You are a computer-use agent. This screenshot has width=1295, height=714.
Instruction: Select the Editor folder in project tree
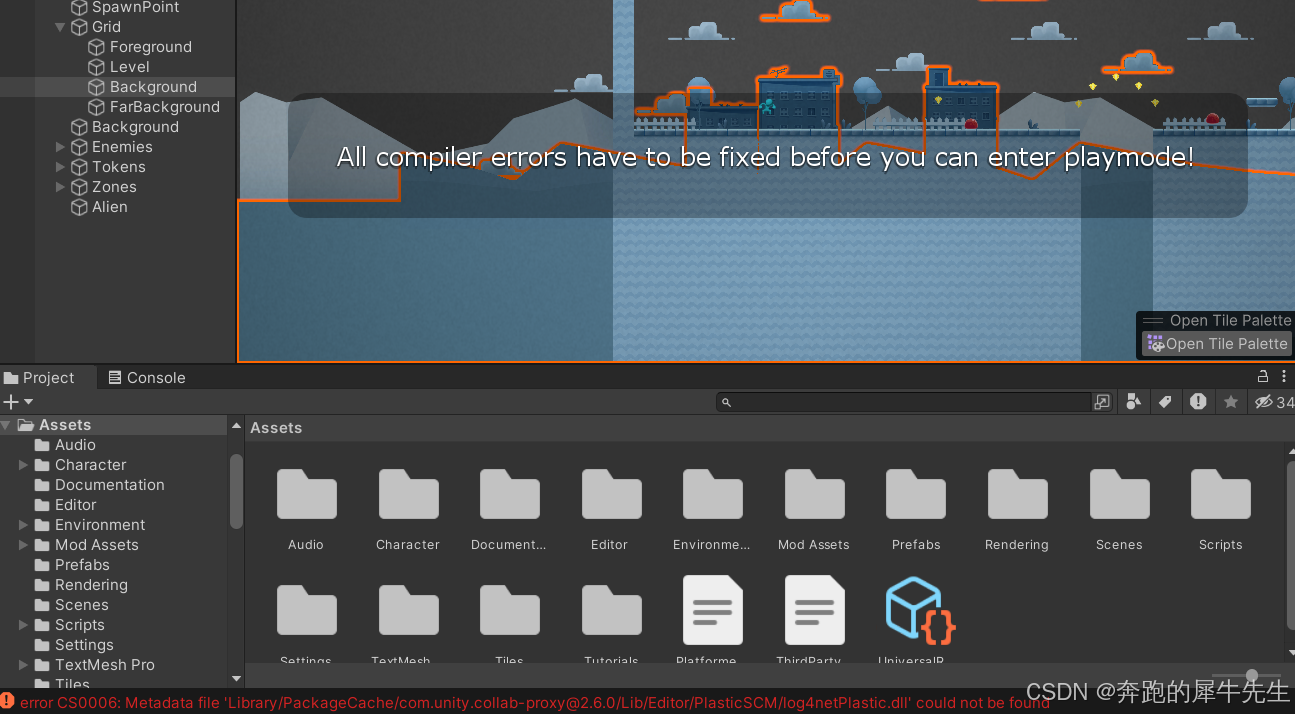coord(75,505)
